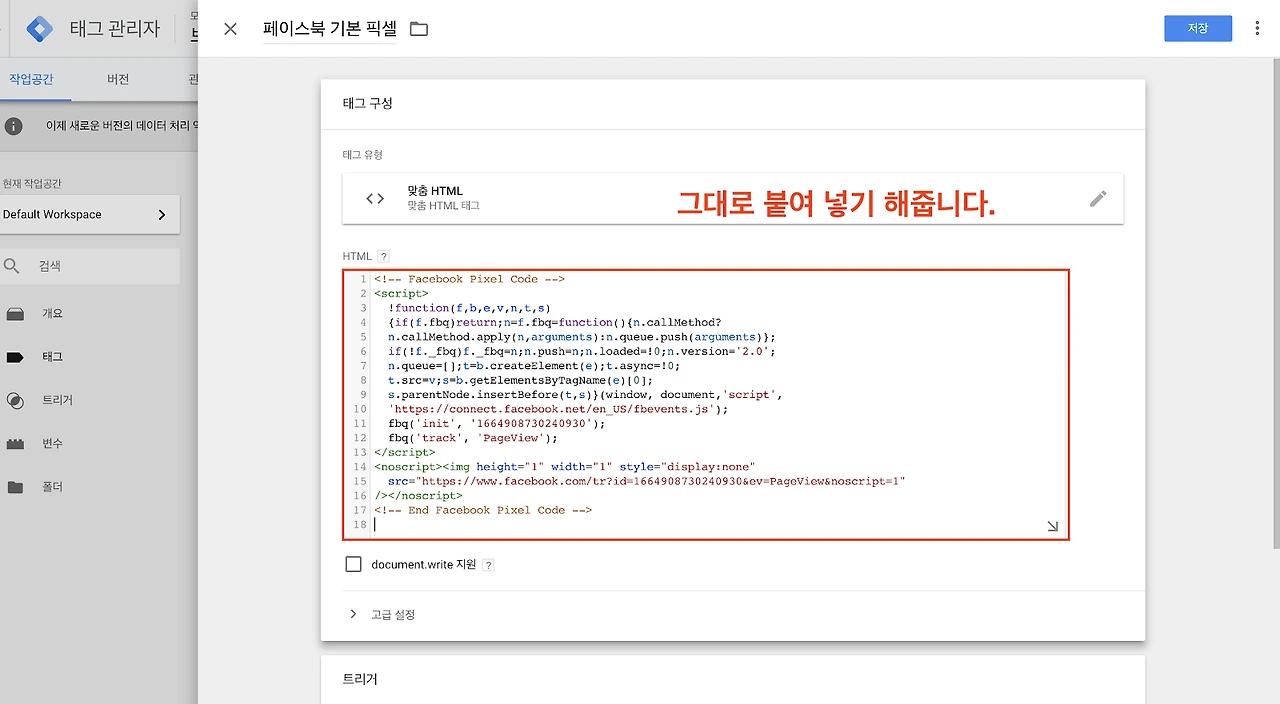
Task: Click the 태그 관리자 title text
Action: point(114,28)
